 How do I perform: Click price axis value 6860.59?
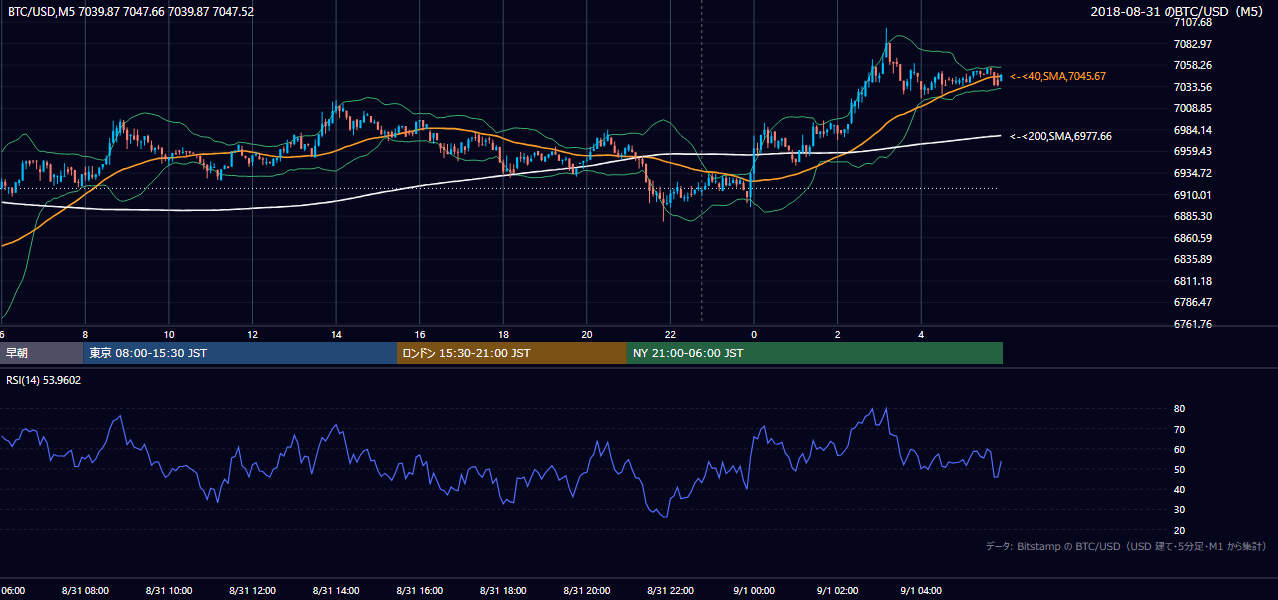point(1194,238)
